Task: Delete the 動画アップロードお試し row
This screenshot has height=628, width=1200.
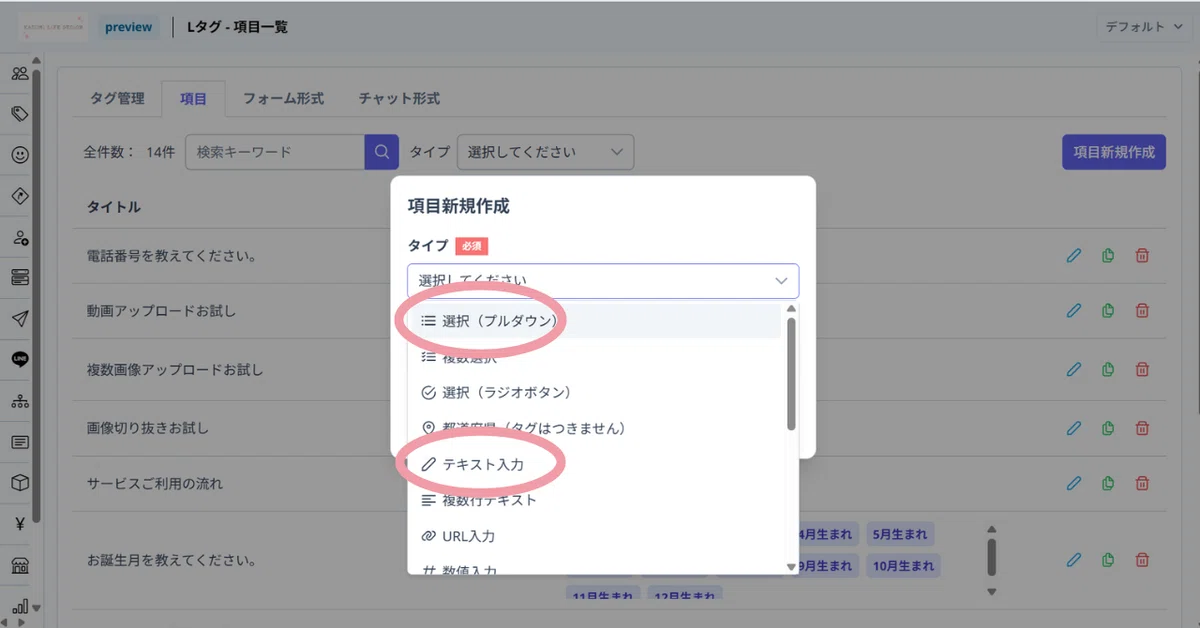Action: coord(1142,311)
